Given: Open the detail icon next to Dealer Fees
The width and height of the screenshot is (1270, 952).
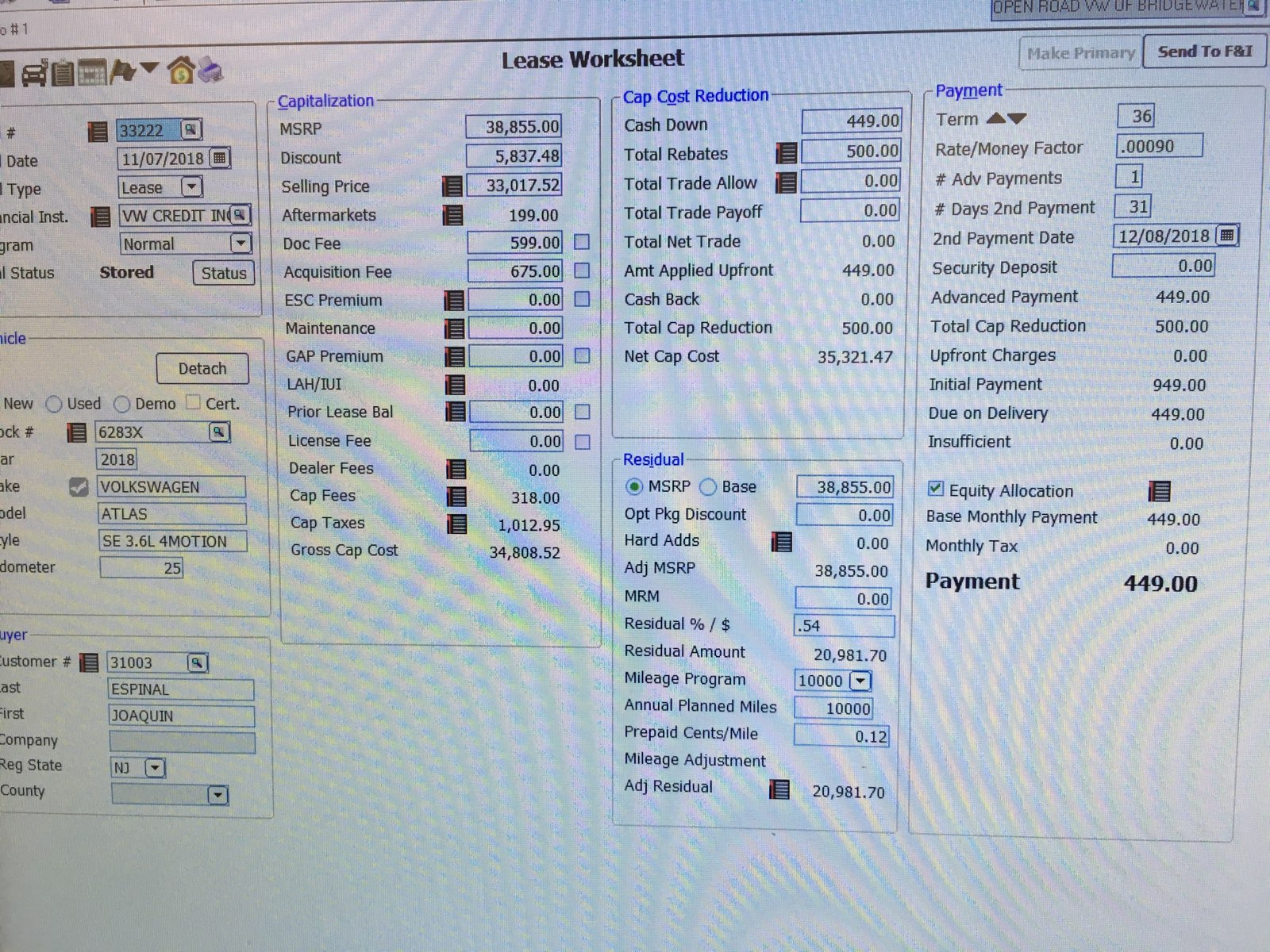Looking at the screenshot, I should click(x=456, y=469).
